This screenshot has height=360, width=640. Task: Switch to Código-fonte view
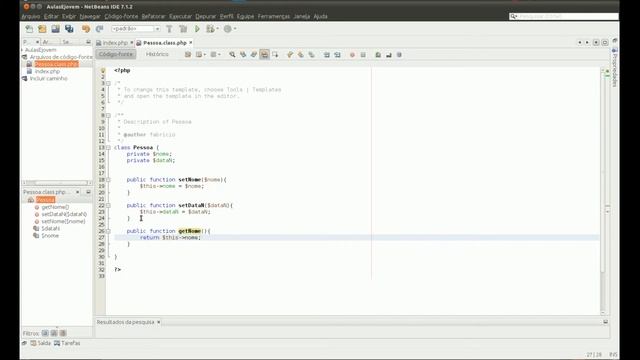pyautogui.click(x=116, y=54)
